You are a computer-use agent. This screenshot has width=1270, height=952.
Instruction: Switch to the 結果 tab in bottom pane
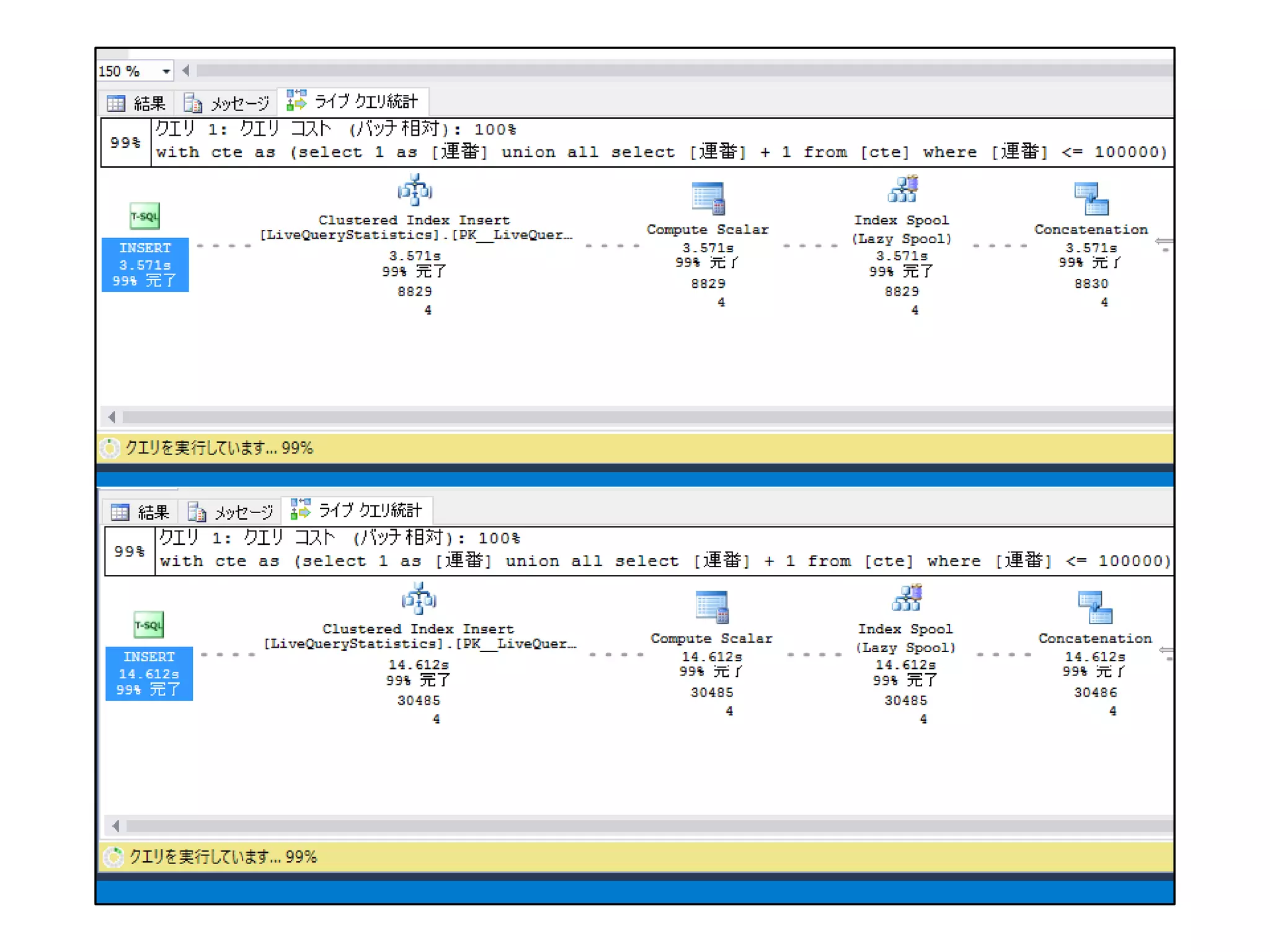140,512
